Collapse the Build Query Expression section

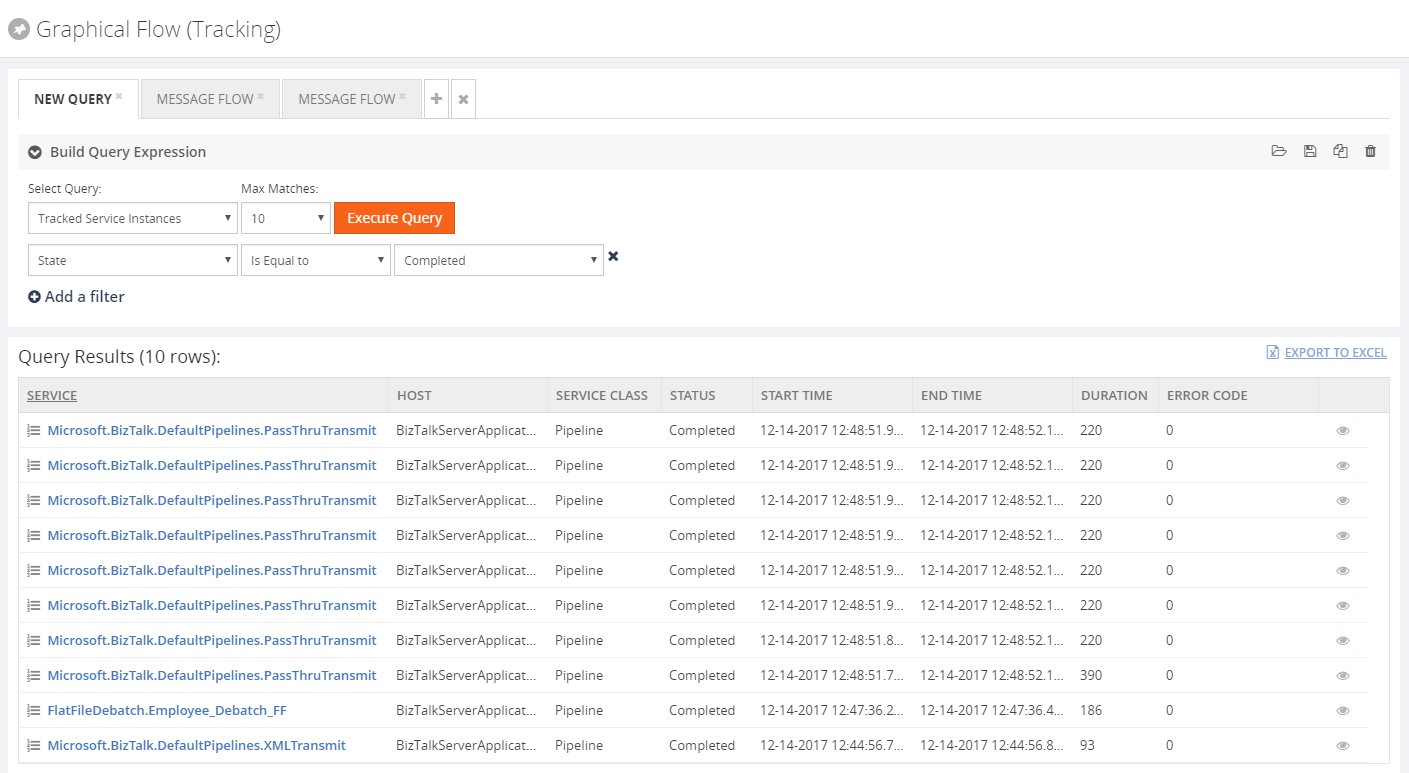coord(34,151)
